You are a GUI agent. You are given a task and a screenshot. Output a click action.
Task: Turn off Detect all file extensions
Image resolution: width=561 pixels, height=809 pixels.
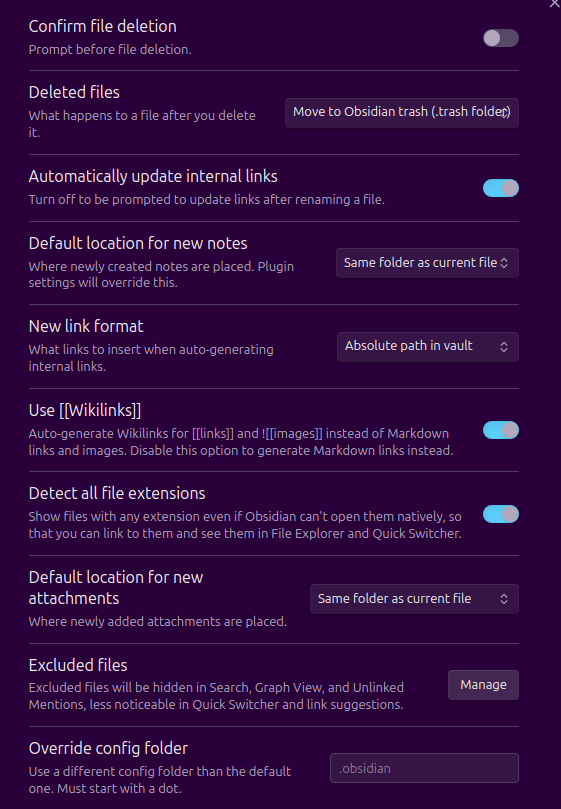pyautogui.click(x=501, y=514)
